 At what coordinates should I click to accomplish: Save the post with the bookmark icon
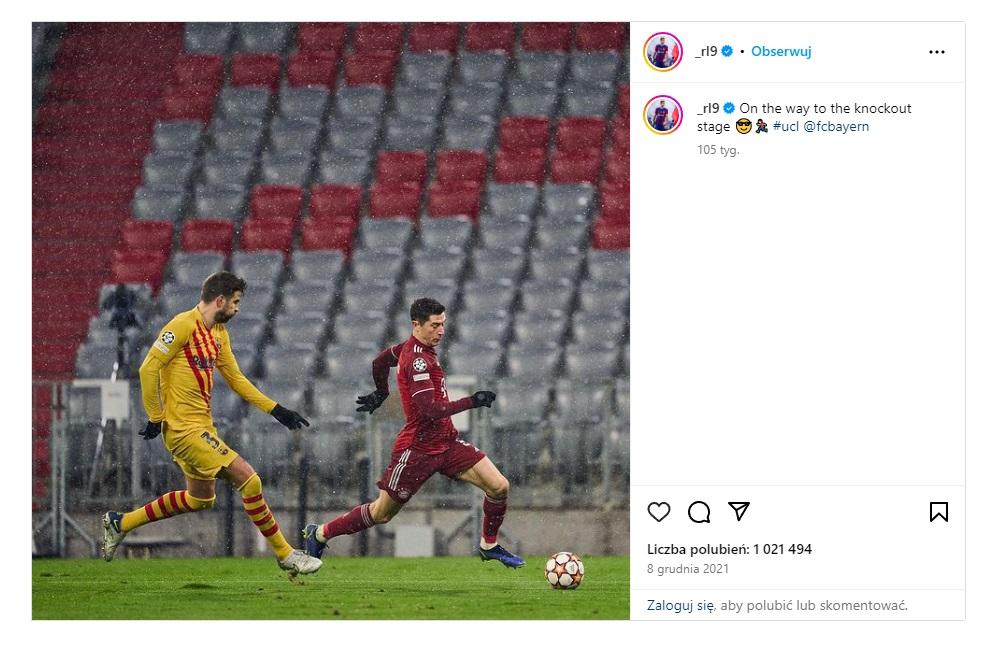point(939,511)
